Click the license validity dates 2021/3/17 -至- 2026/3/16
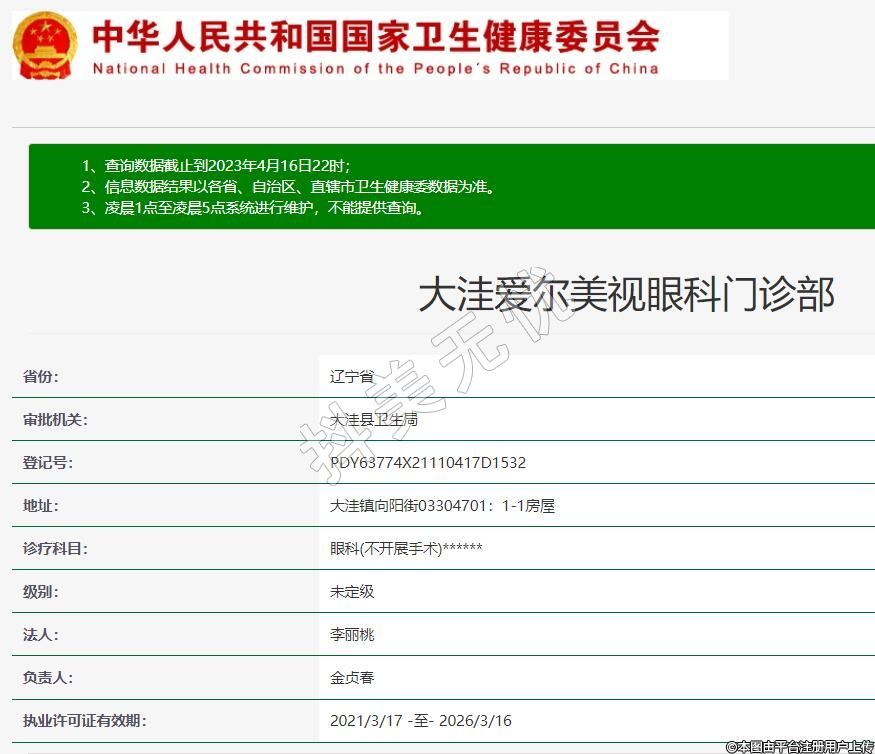 tap(420, 721)
